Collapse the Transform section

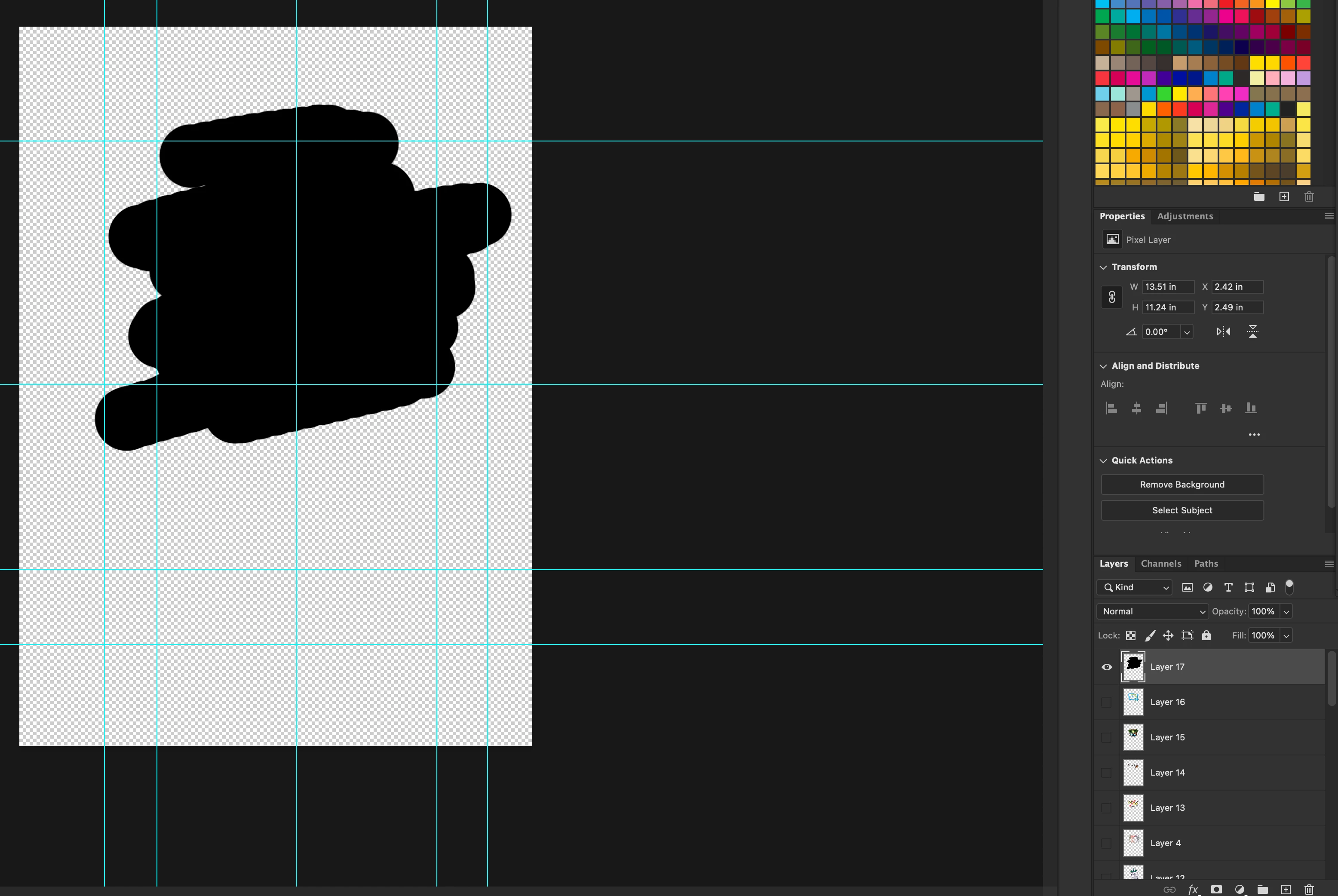point(1103,267)
